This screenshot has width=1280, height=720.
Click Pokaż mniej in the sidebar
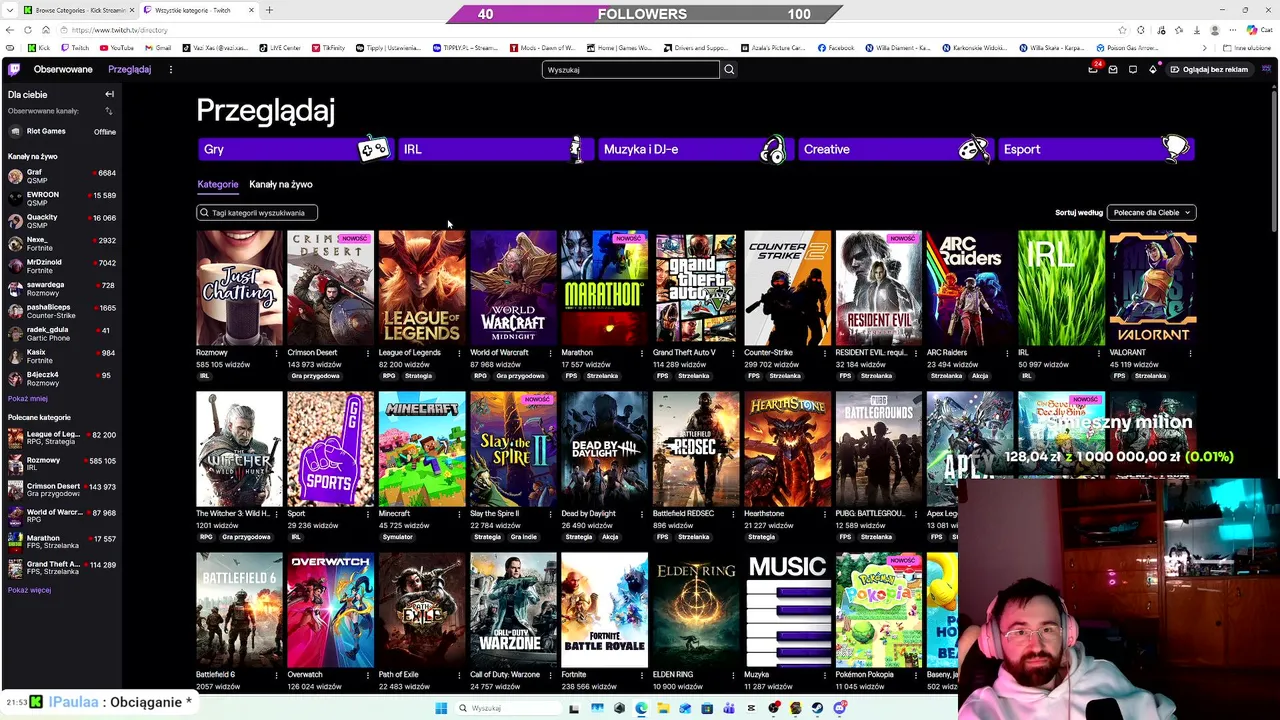[28, 398]
